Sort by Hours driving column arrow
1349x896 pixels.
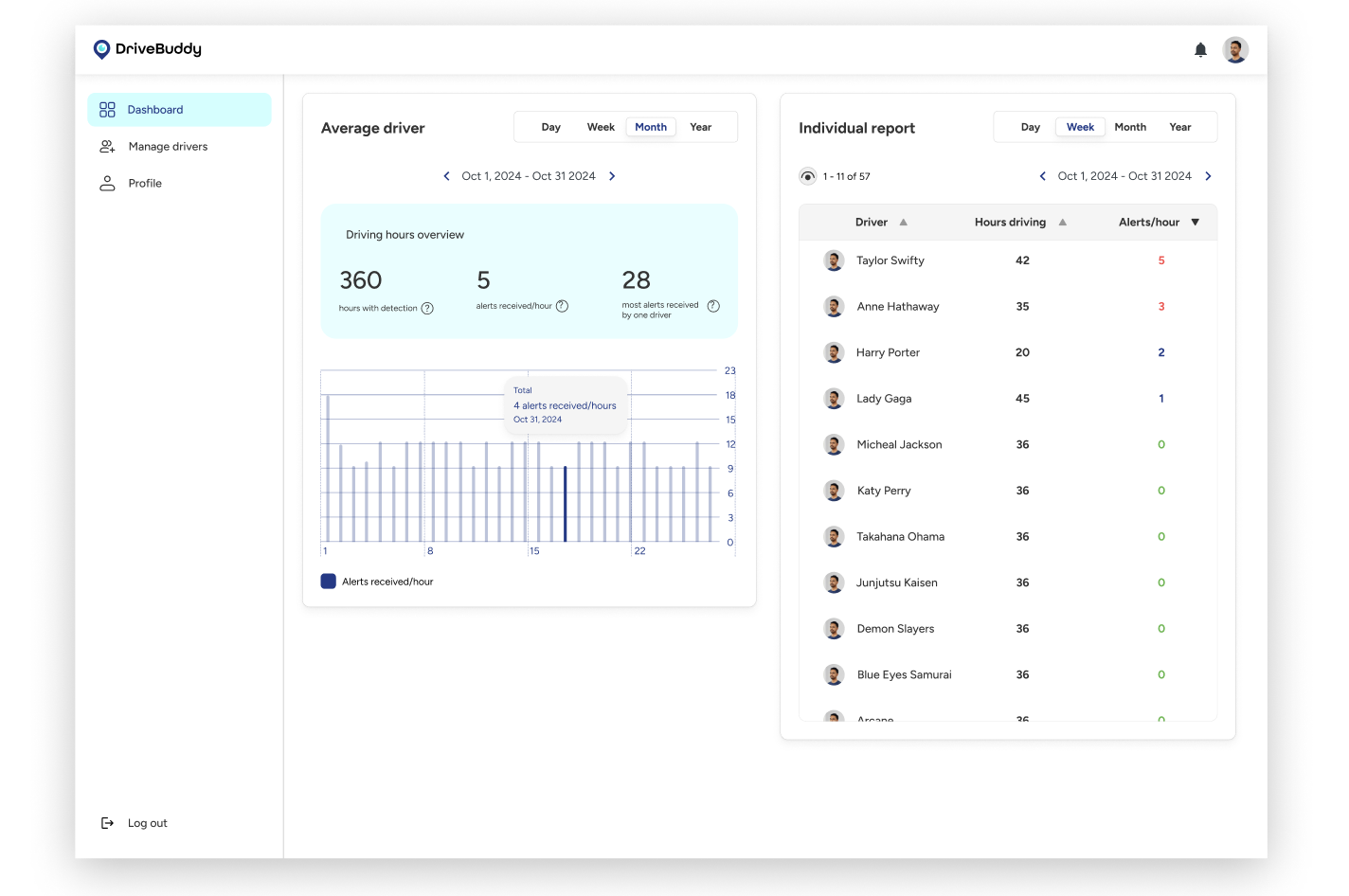click(x=1063, y=223)
